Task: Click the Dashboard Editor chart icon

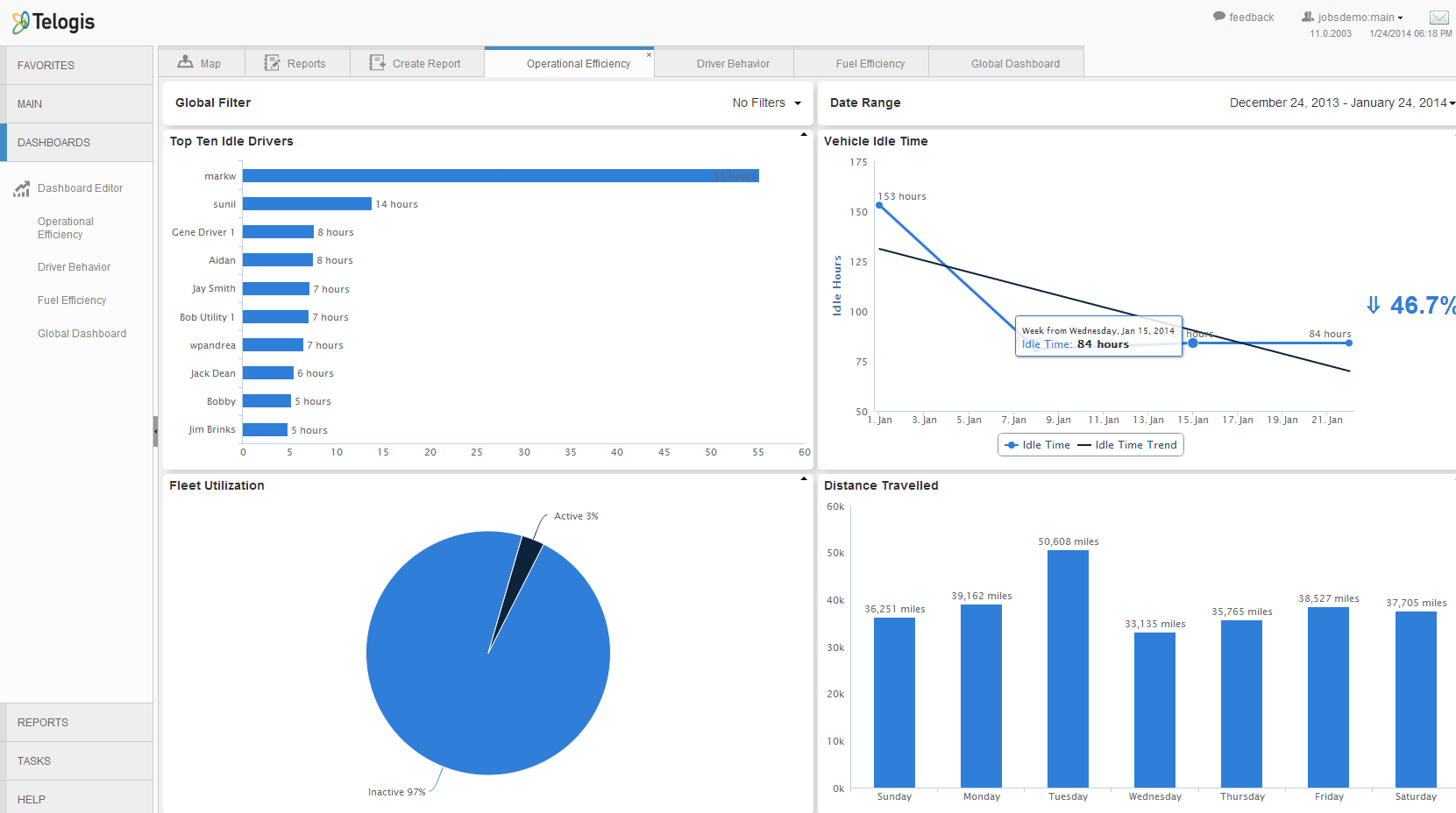Action: (x=22, y=188)
